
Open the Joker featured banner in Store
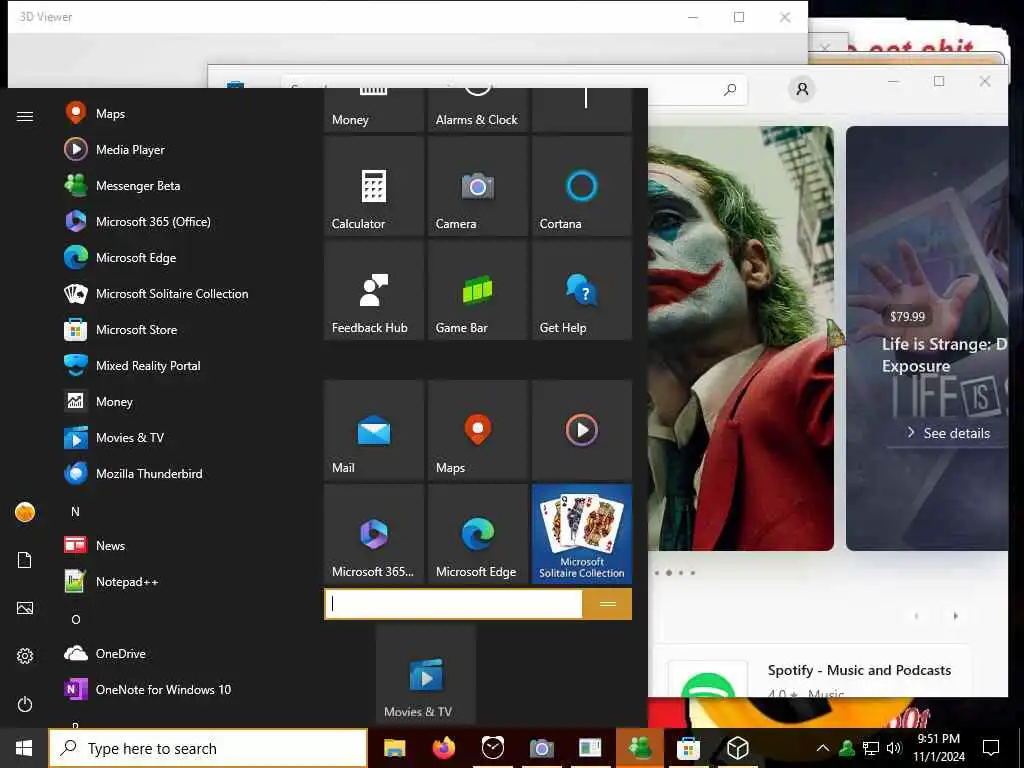point(741,338)
